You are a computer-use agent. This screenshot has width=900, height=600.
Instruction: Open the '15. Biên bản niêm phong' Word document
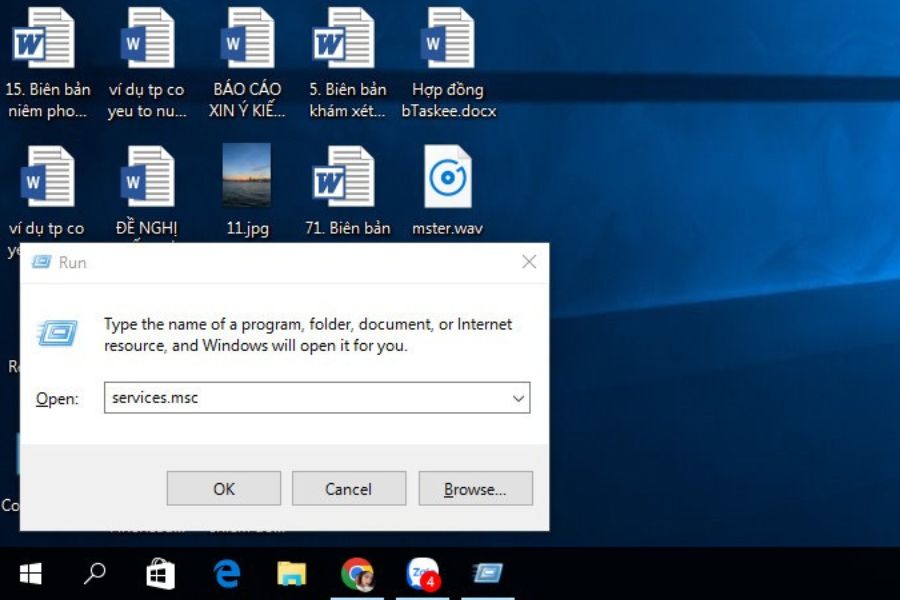click(x=45, y=40)
